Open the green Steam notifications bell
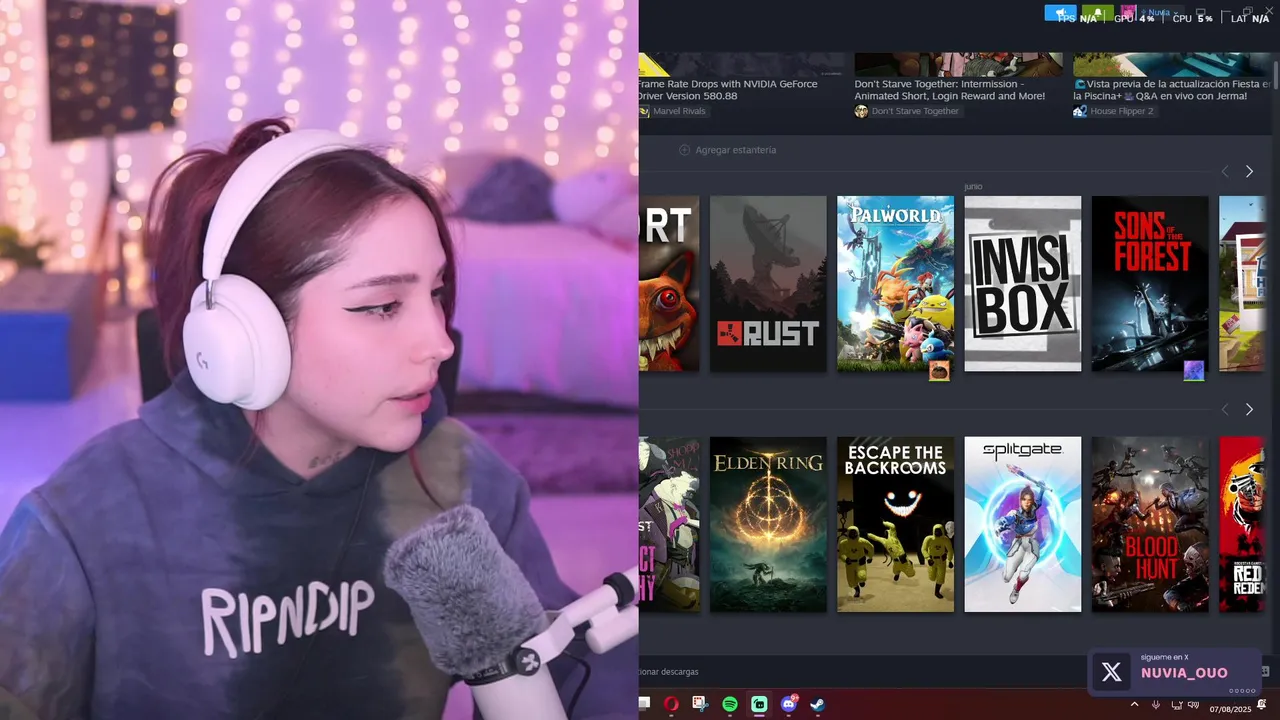 click(1098, 13)
